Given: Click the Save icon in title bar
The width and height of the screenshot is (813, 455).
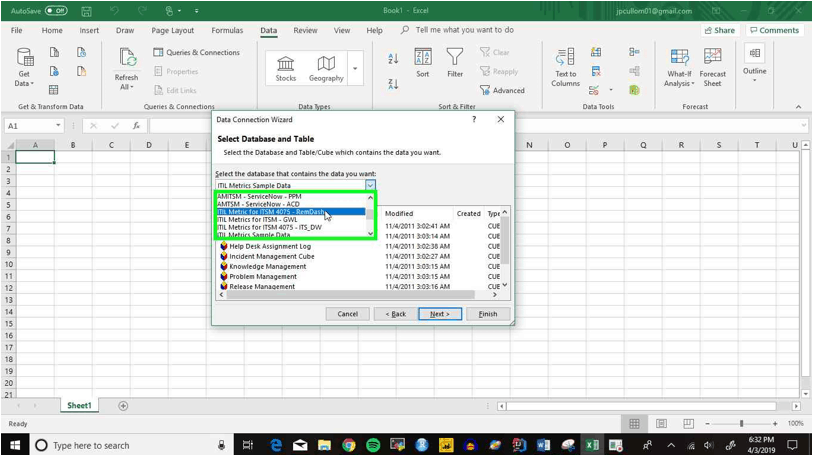Looking at the screenshot, I should coord(87,10).
